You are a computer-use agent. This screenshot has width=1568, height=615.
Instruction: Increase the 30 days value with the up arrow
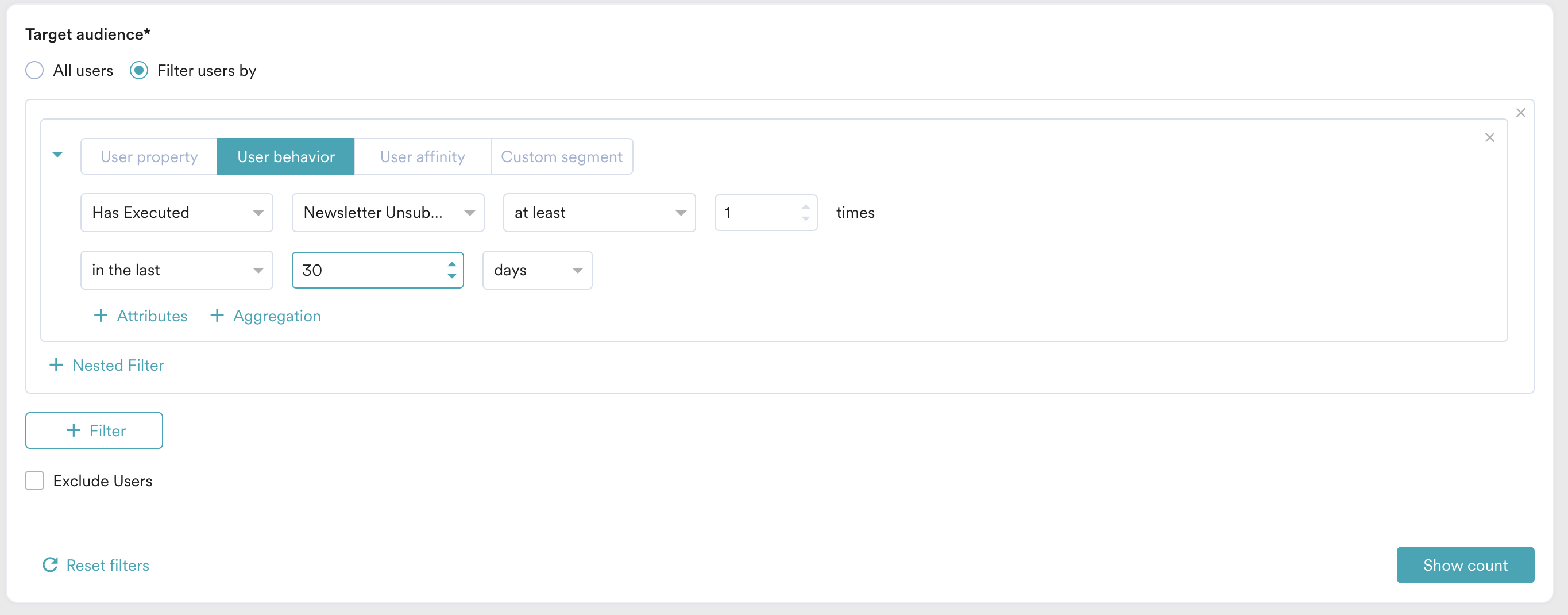point(451,264)
